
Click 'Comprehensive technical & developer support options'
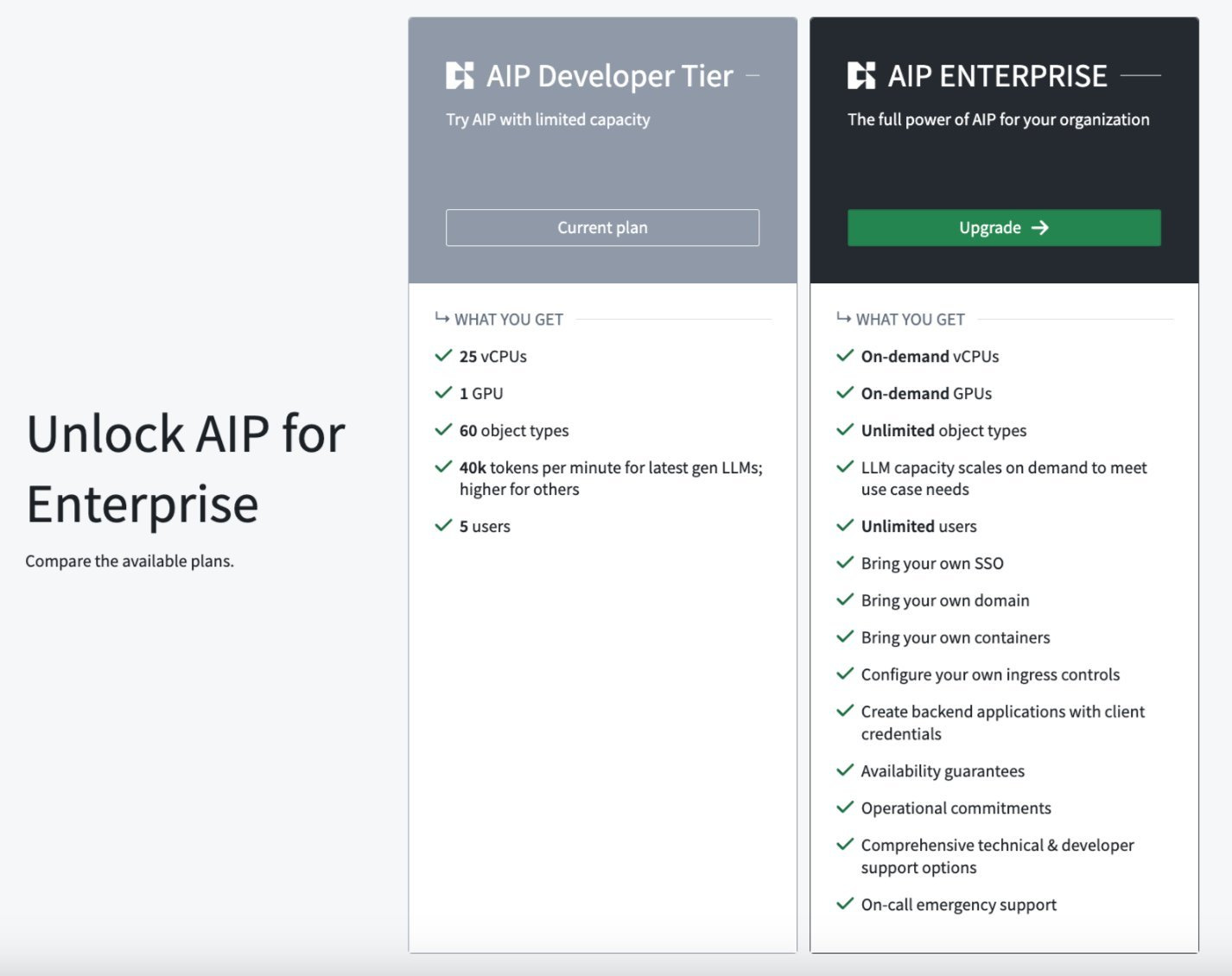coord(998,856)
